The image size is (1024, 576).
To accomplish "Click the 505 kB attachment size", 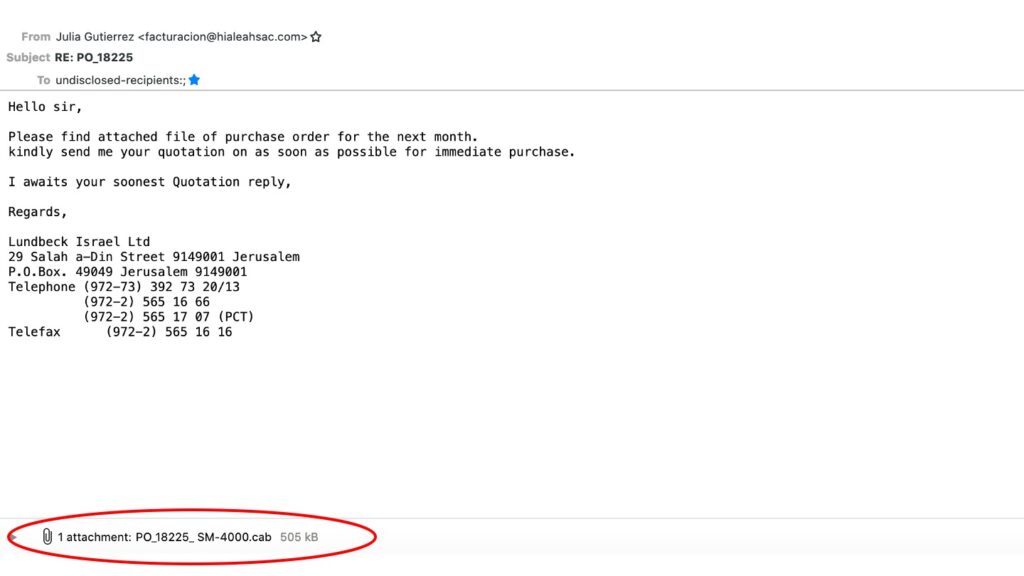I will pos(299,537).
